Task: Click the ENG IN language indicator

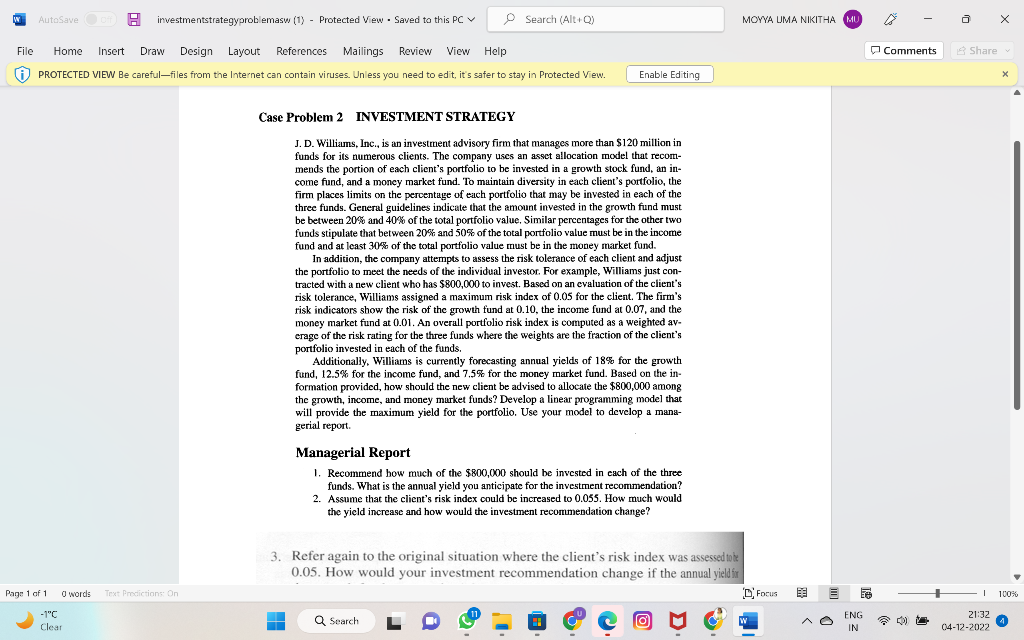Action: point(853,621)
